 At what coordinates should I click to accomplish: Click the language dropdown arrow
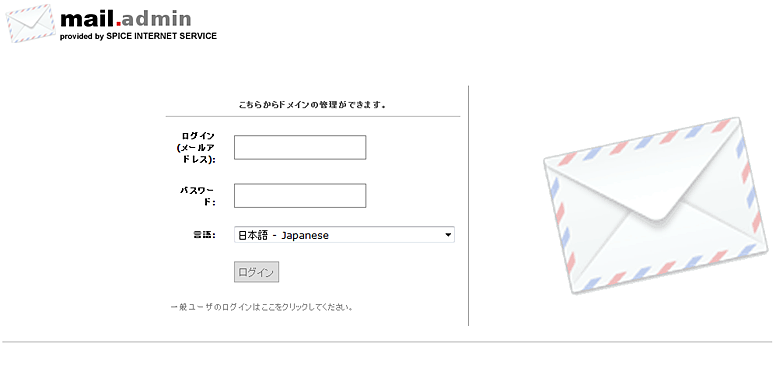[x=448, y=235]
